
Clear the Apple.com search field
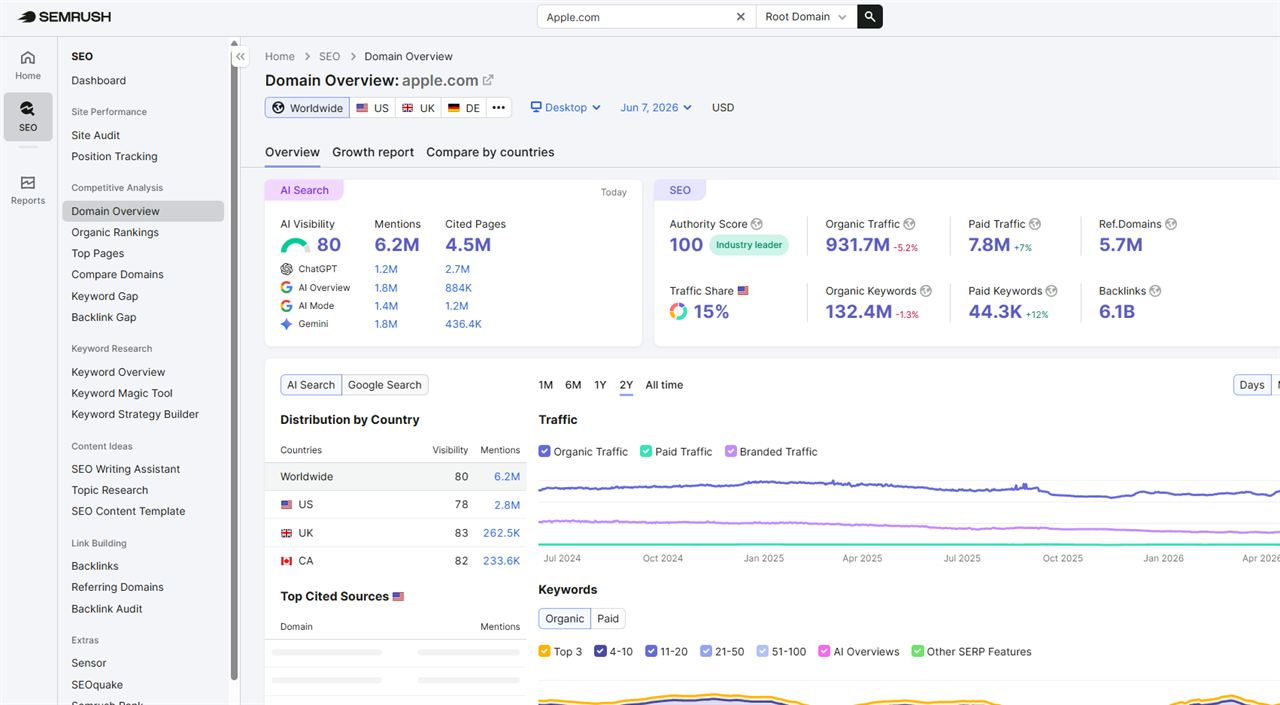click(741, 16)
